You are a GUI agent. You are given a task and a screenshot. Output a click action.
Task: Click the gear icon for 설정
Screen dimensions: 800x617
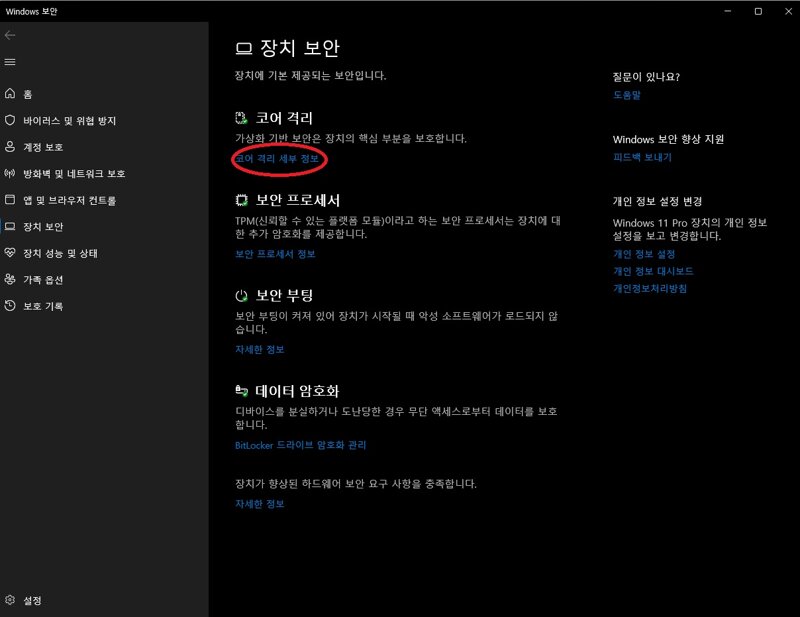pyautogui.click(x=10, y=600)
